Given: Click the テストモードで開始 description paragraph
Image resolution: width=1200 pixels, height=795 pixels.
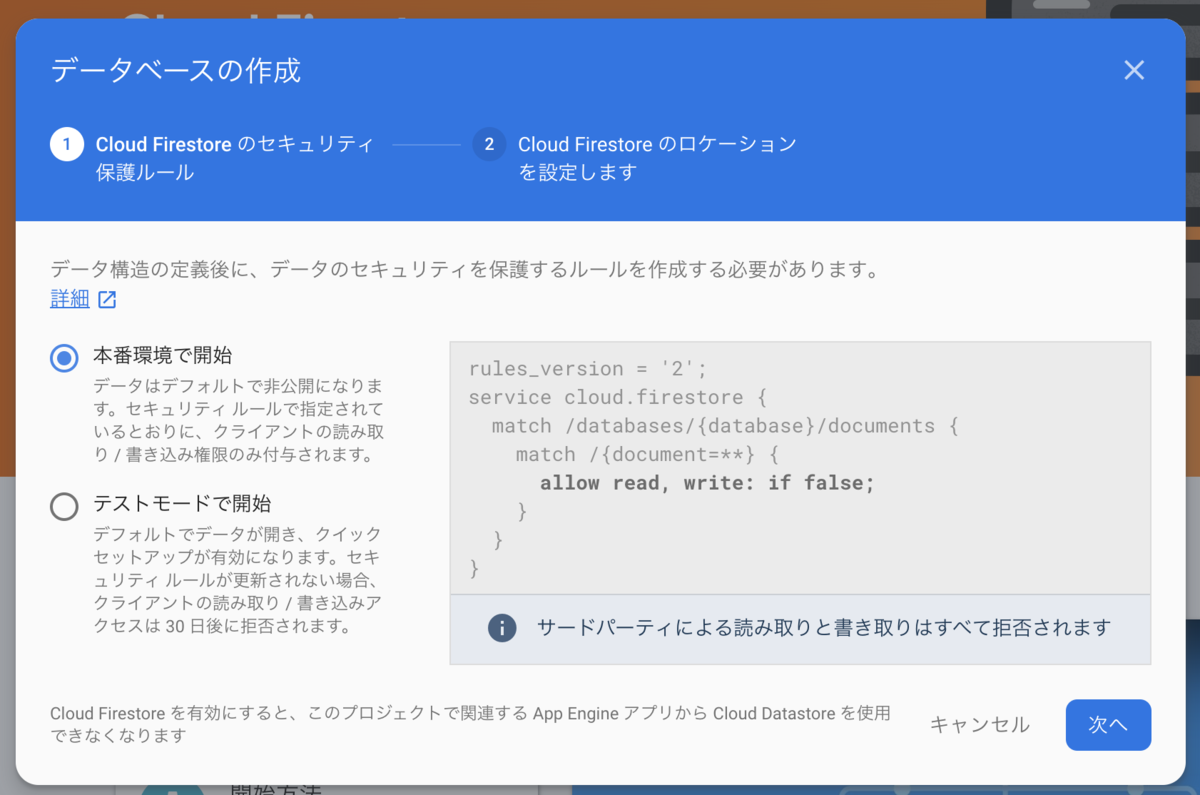Looking at the screenshot, I should pyautogui.click(x=239, y=580).
